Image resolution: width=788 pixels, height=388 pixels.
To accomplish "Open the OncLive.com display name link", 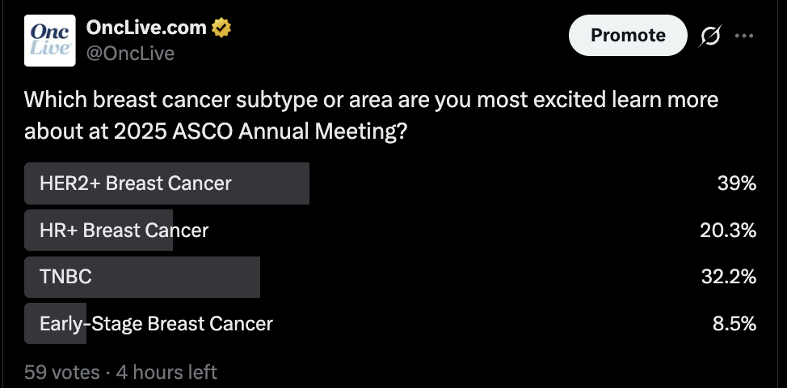I will click(x=146, y=28).
